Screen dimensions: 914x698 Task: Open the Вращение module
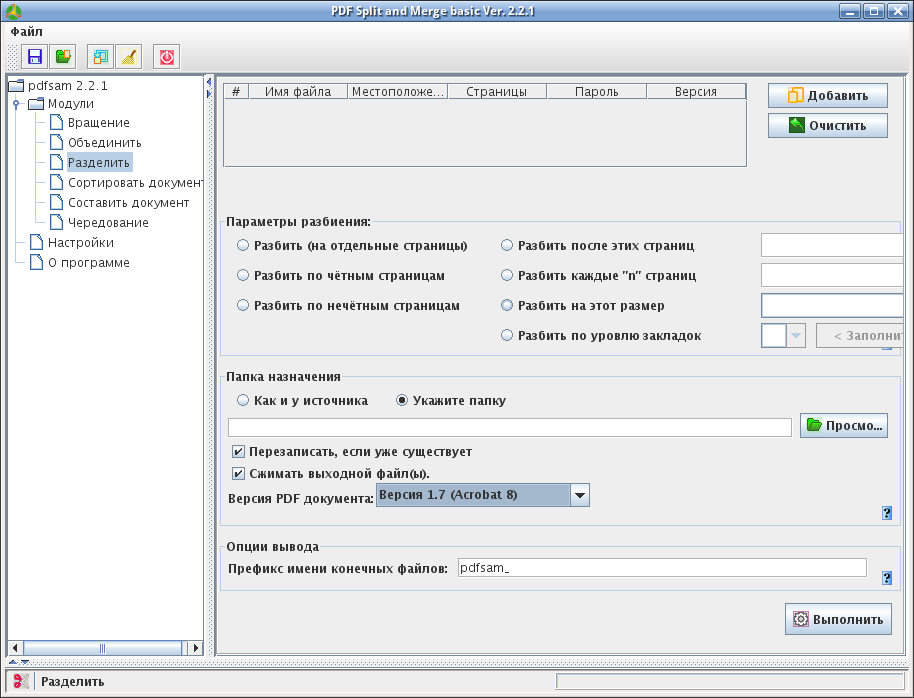pyautogui.click(x=99, y=122)
